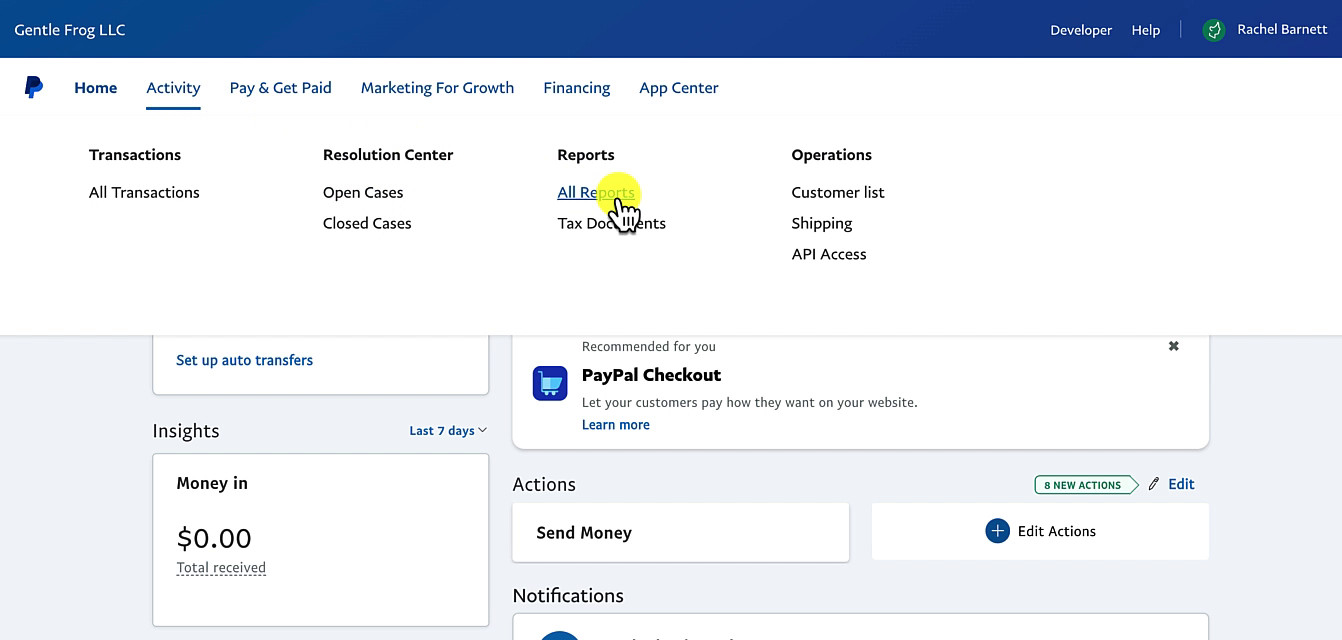
Task: Click the Operations column heading
Action: tap(831, 155)
